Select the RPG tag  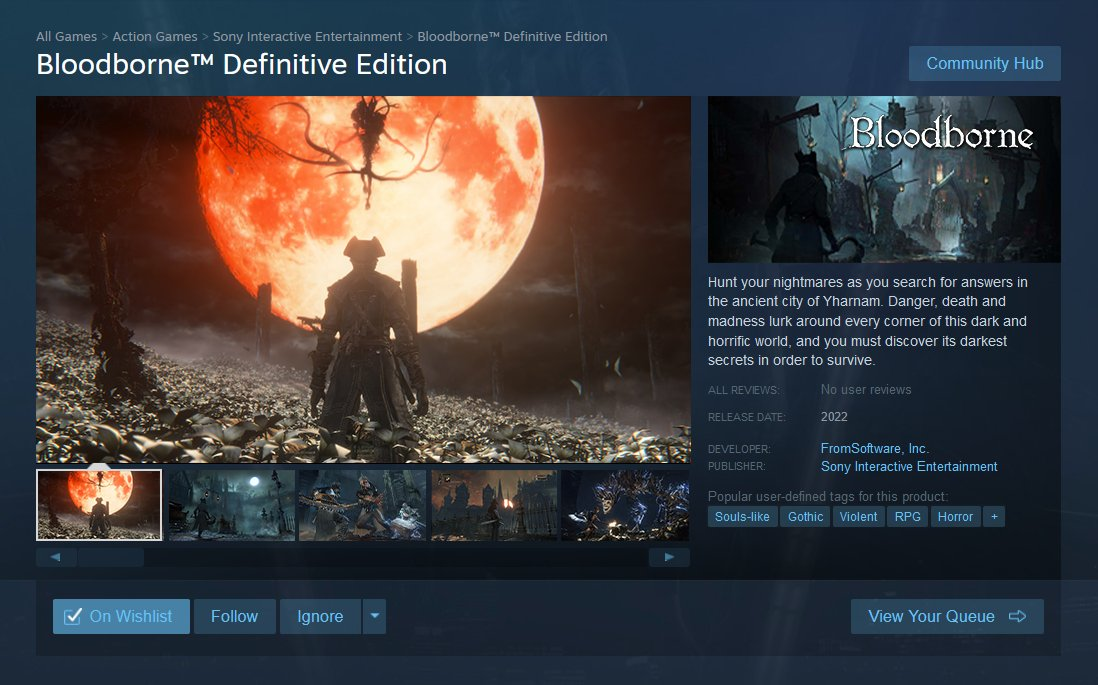[x=908, y=517]
